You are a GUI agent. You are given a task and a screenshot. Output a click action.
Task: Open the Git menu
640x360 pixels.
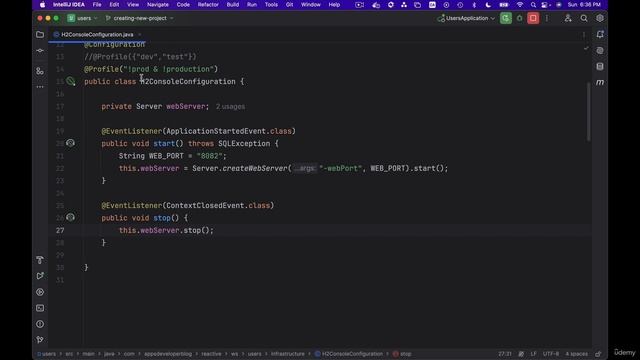(289, 5)
